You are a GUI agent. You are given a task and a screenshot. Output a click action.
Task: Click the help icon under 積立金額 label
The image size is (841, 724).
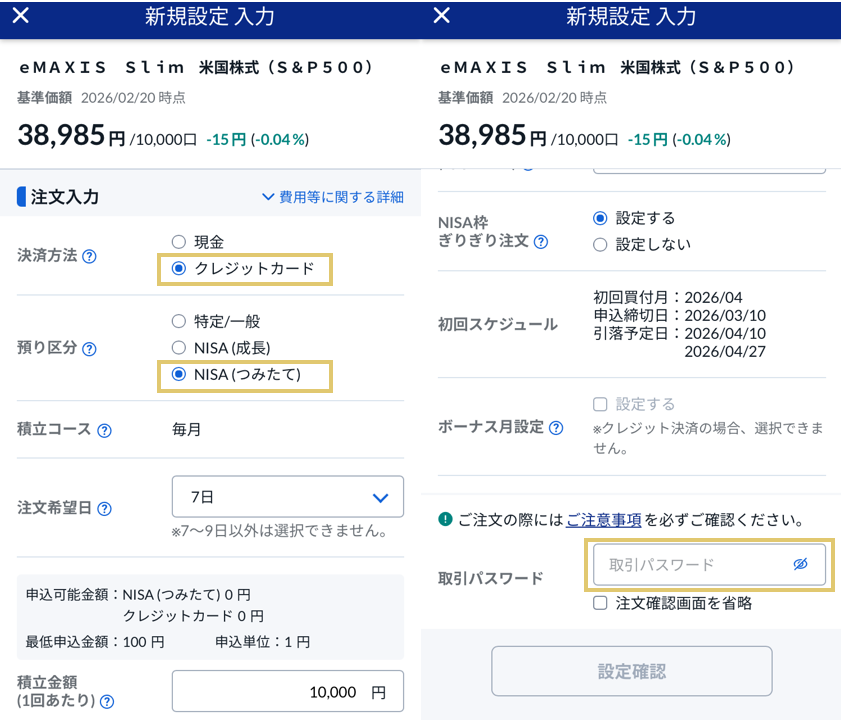pyautogui.click(x=107, y=701)
